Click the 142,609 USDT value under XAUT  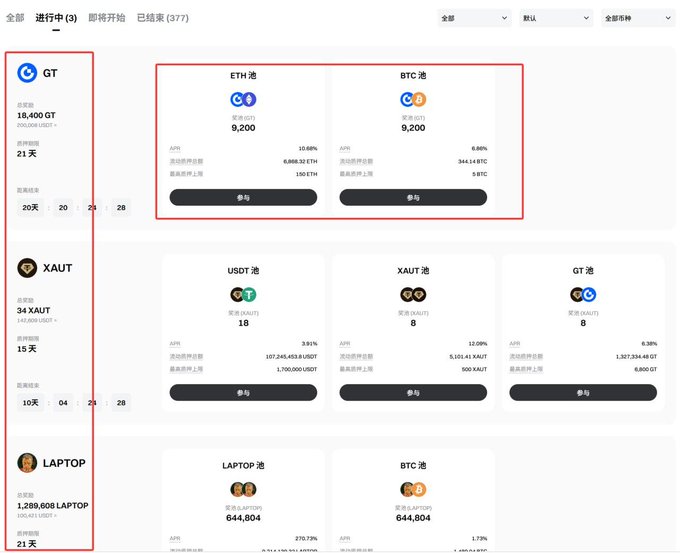(x=36, y=320)
